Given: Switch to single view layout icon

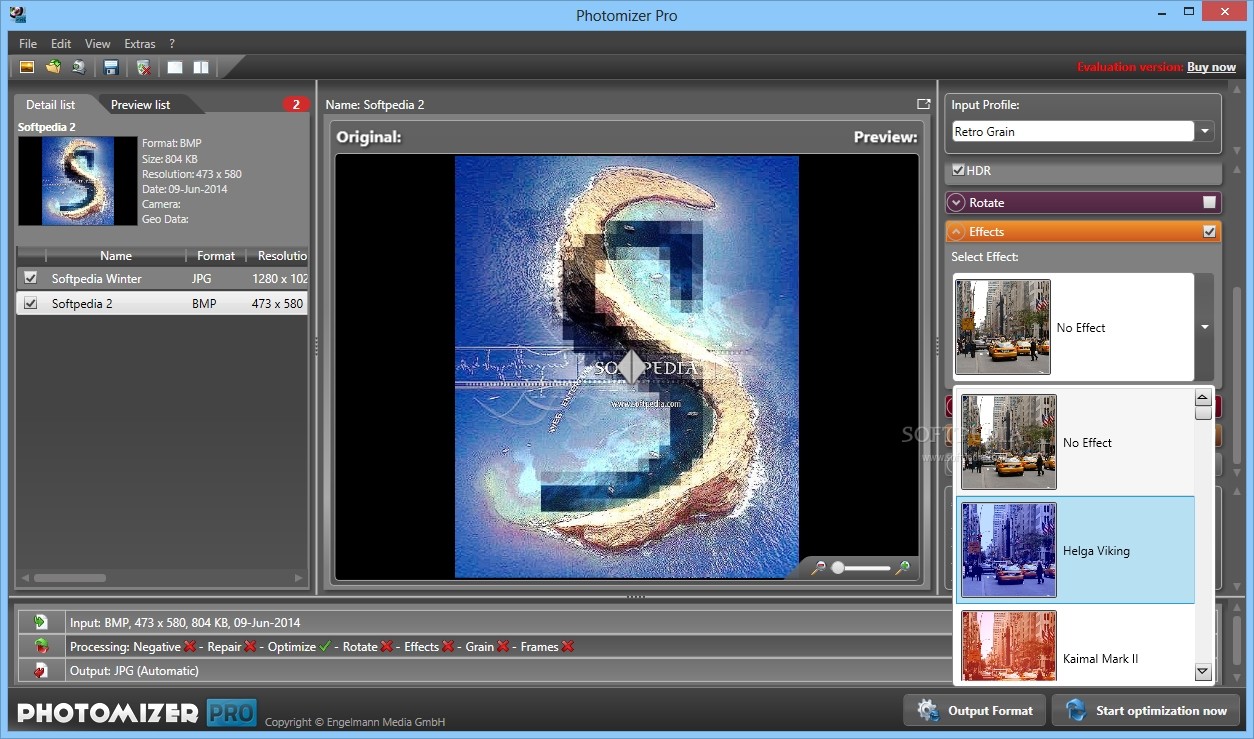Looking at the screenshot, I should point(175,67).
